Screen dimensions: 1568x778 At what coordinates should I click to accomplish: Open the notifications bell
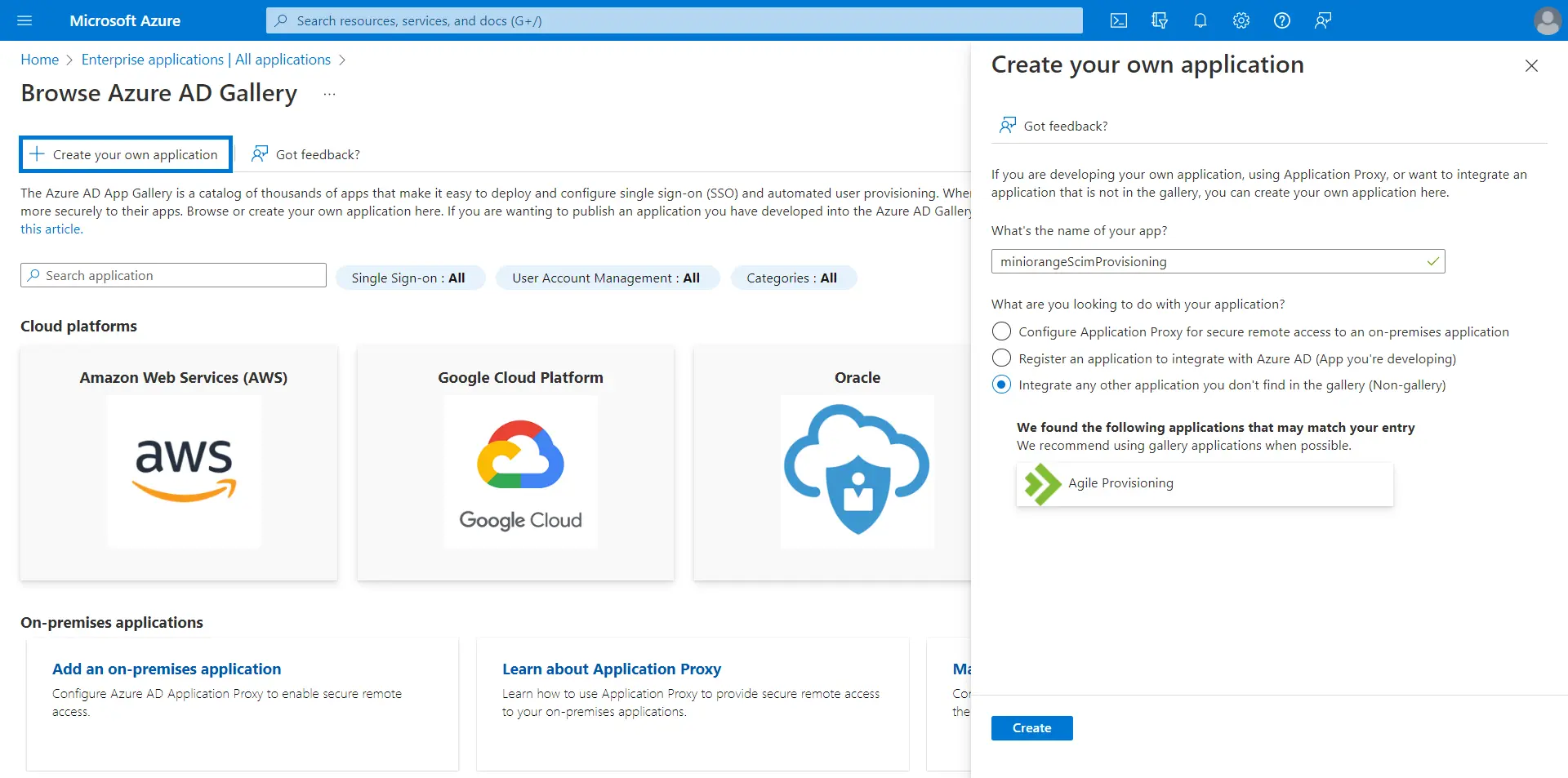coord(1200,20)
